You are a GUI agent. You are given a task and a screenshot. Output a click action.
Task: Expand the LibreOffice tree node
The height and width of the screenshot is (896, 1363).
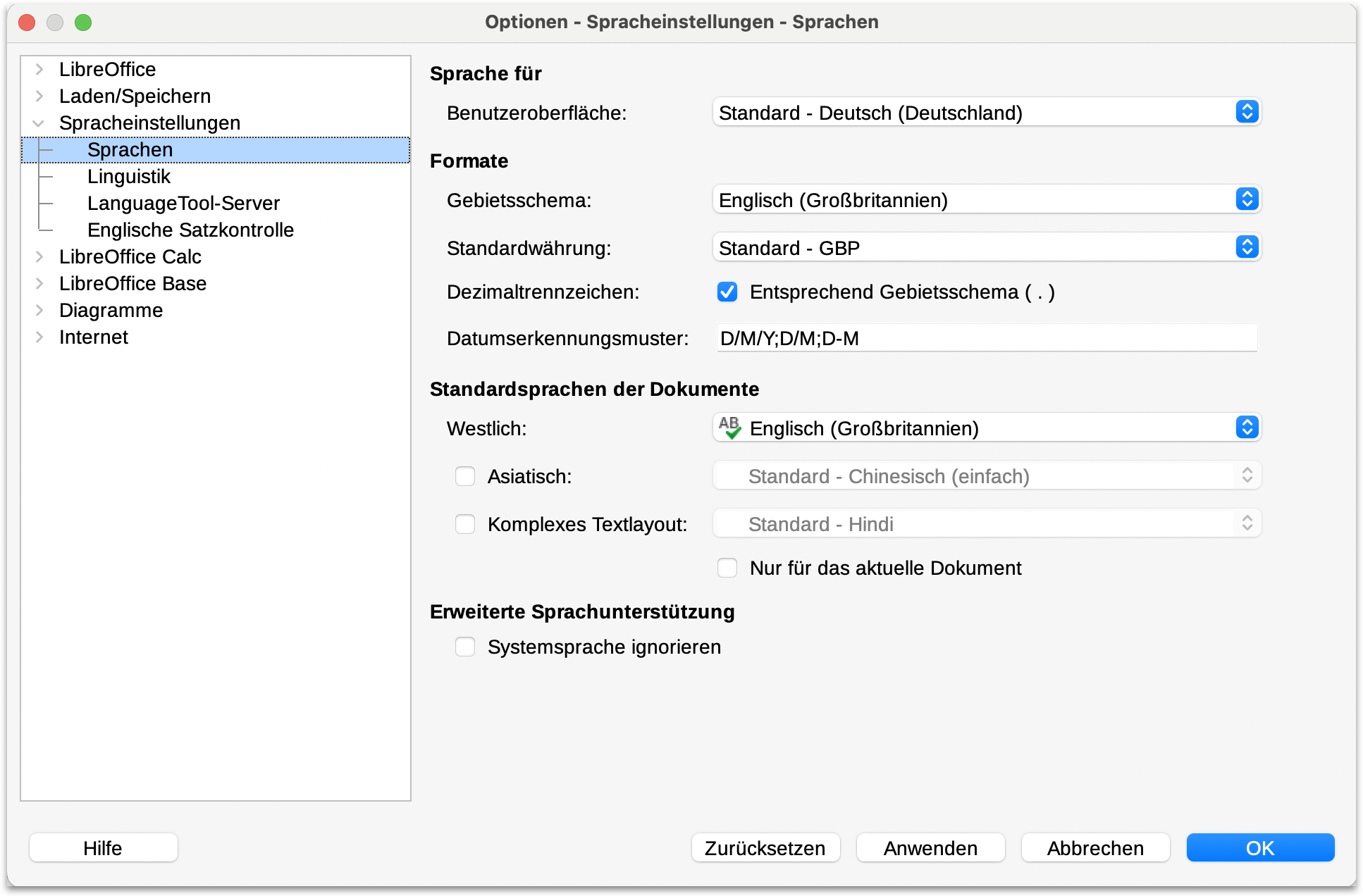coord(39,69)
